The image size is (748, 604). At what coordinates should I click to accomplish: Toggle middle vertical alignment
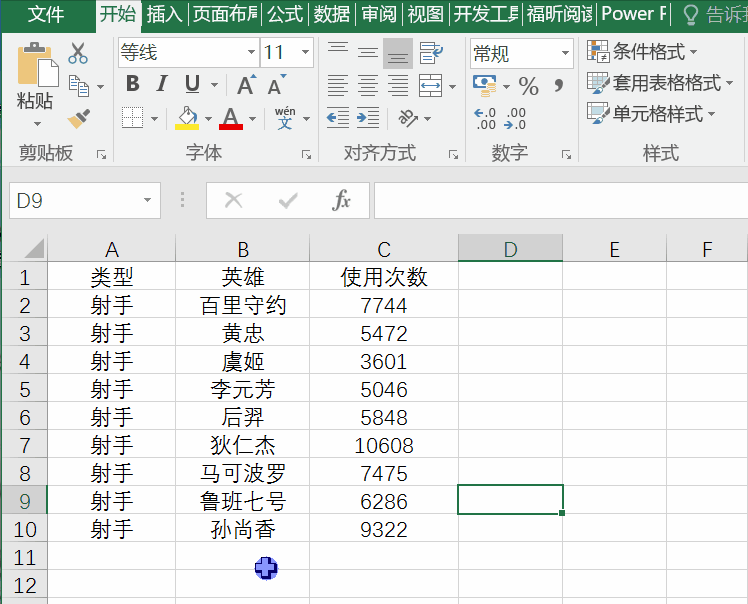pos(368,53)
